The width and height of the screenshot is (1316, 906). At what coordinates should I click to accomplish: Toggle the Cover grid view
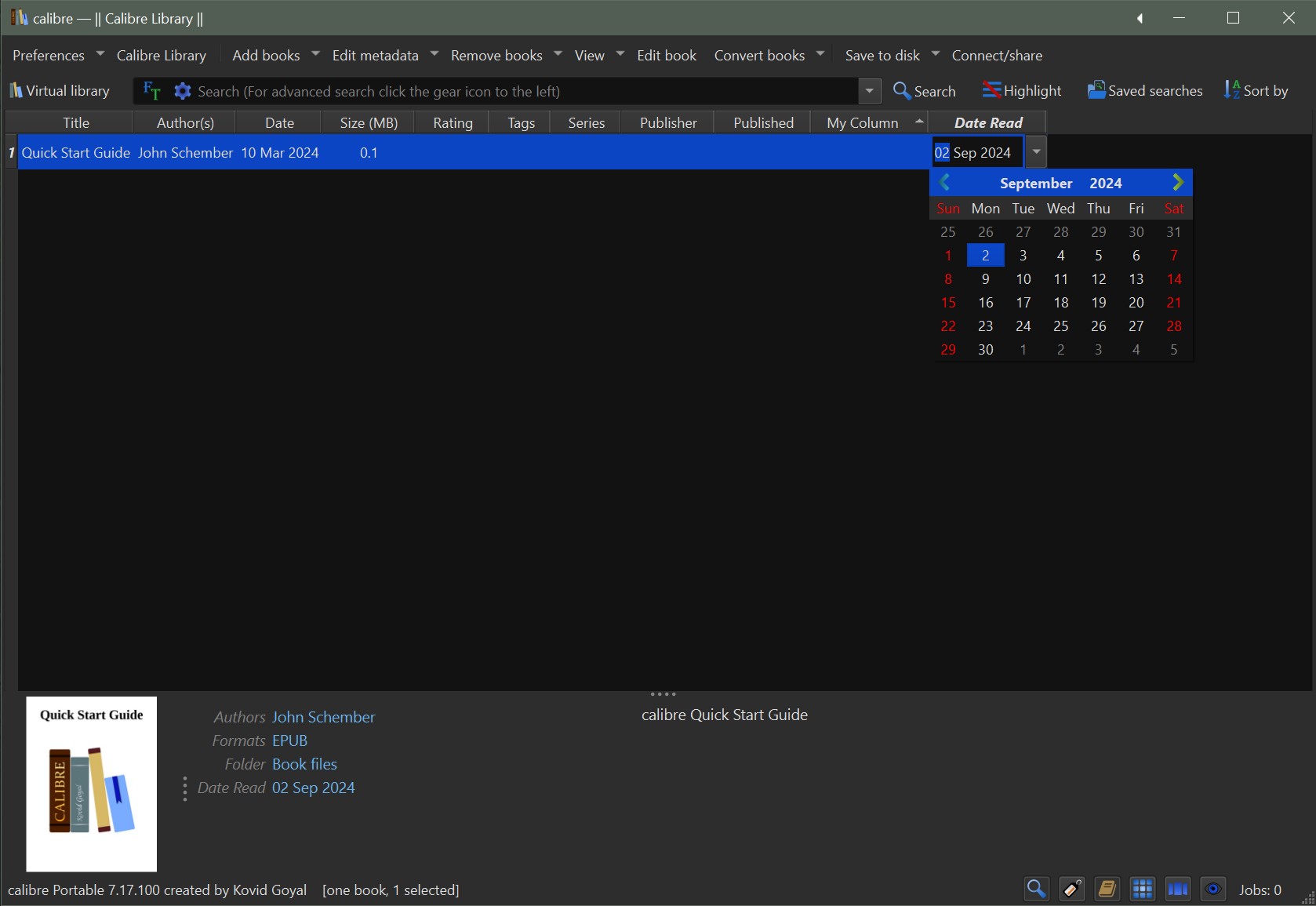tap(1143, 889)
